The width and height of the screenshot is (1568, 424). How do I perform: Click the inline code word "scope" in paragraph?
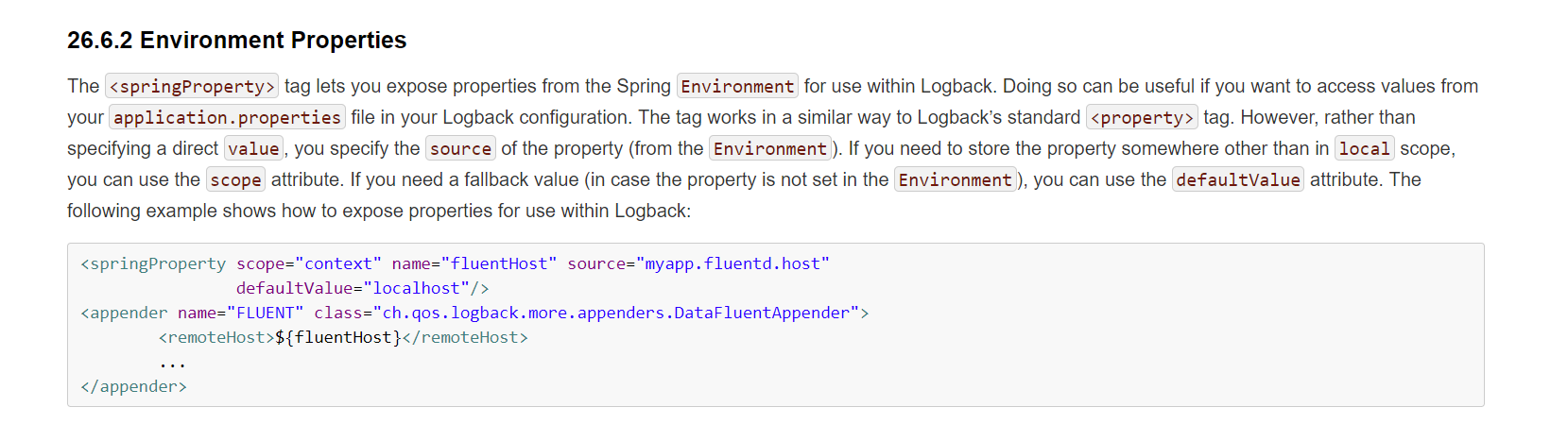click(235, 180)
